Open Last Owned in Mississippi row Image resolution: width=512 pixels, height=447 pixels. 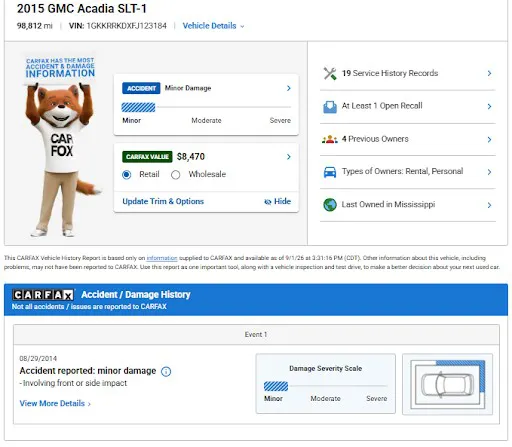coord(408,205)
